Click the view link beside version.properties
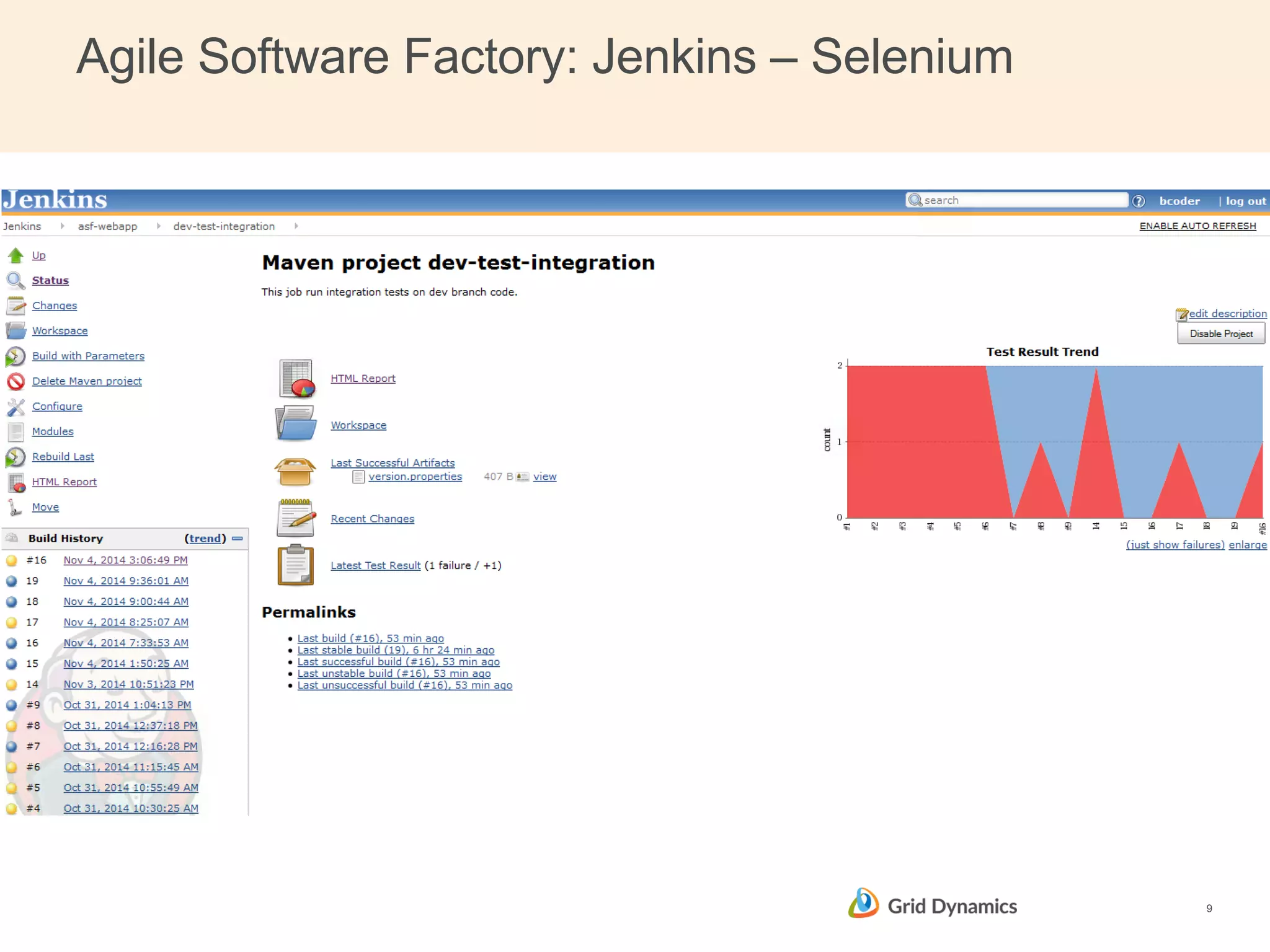 tap(544, 477)
